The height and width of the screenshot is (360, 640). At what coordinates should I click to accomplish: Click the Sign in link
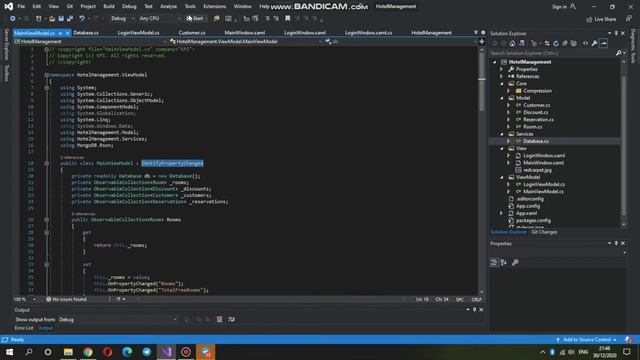pyautogui.click(x=559, y=7)
